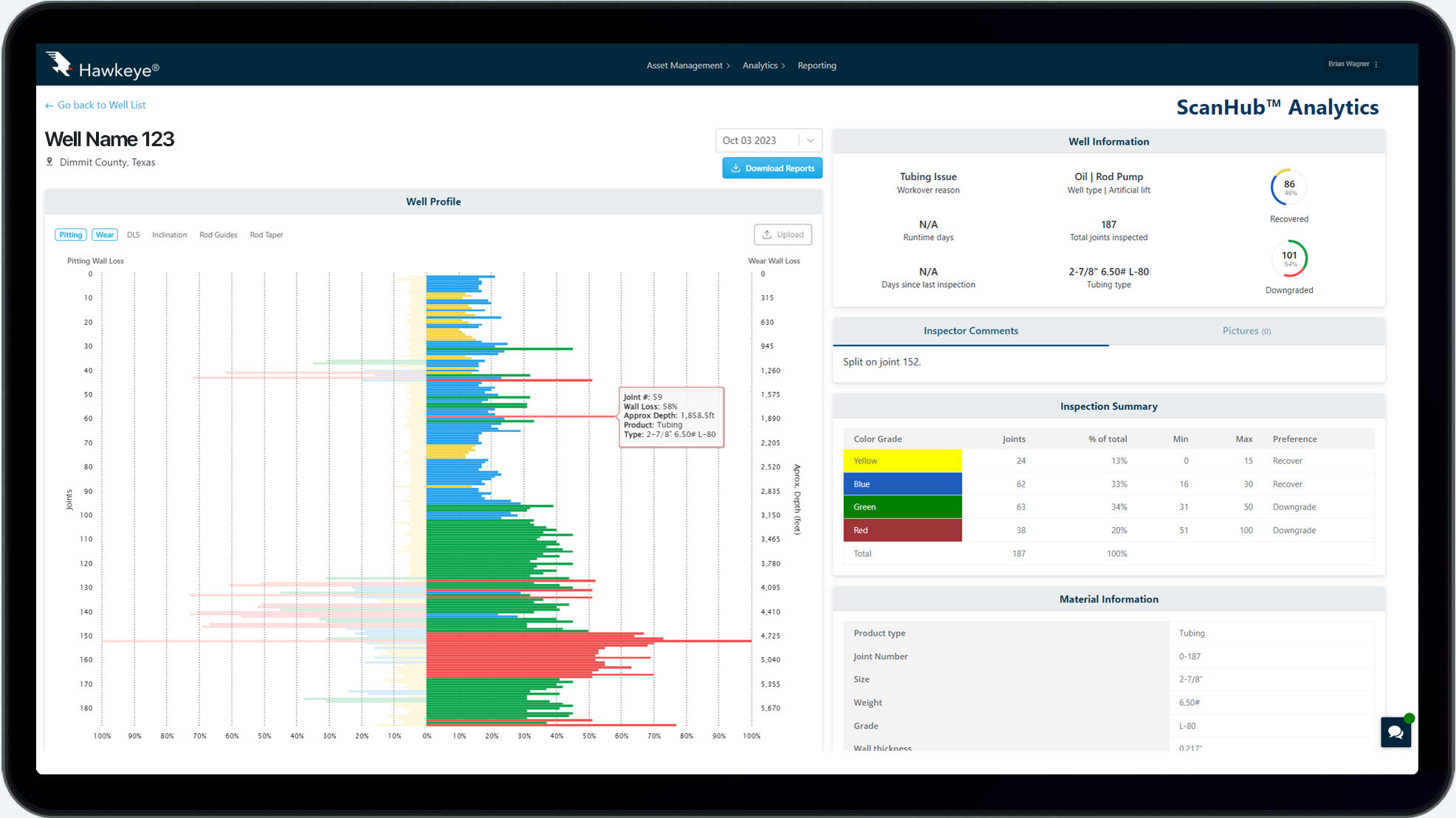Open the Oct 03 2023 date dropdown

click(769, 140)
